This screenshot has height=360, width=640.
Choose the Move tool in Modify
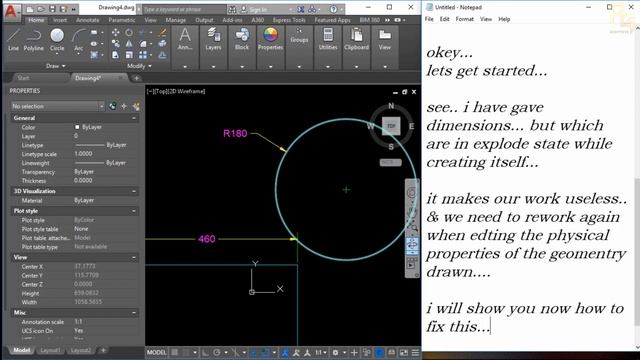coord(116,33)
